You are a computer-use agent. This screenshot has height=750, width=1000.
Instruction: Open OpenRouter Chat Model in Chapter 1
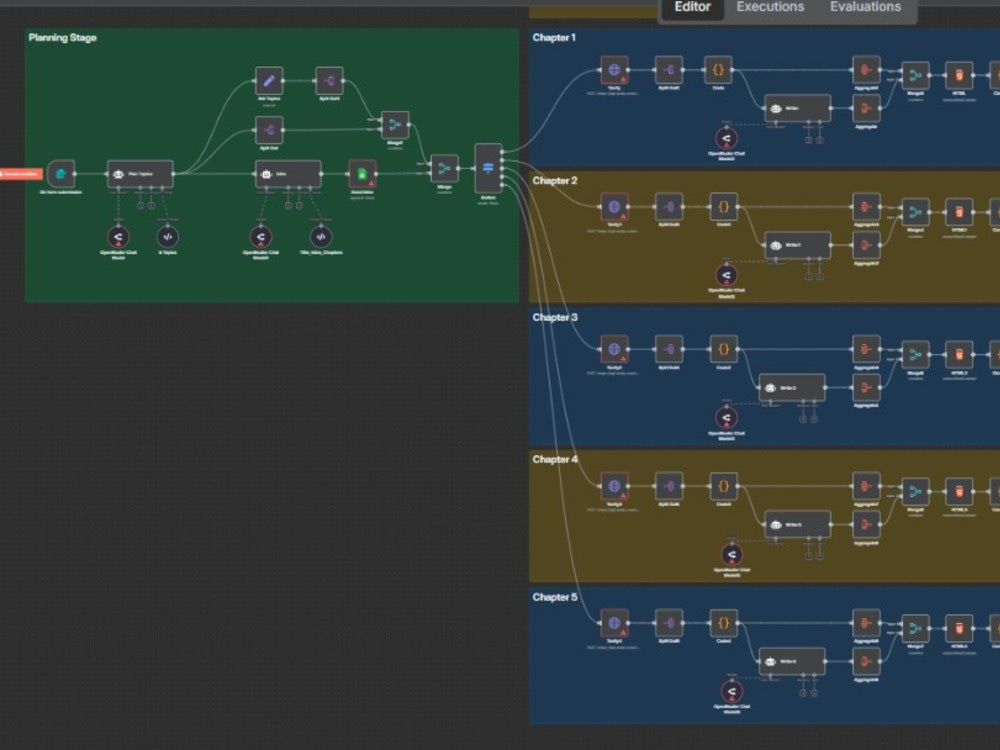coord(726,138)
